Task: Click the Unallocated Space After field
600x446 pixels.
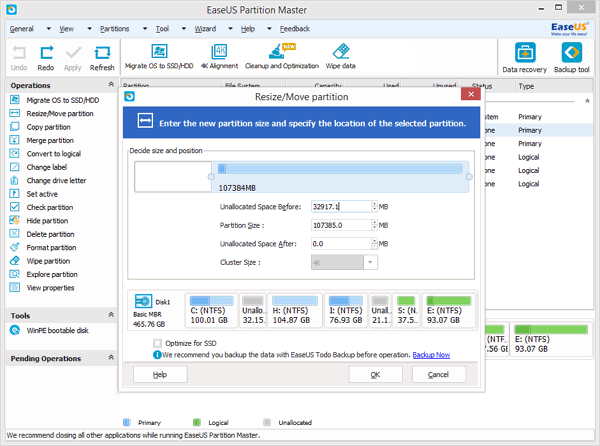Action: click(341, 244)
